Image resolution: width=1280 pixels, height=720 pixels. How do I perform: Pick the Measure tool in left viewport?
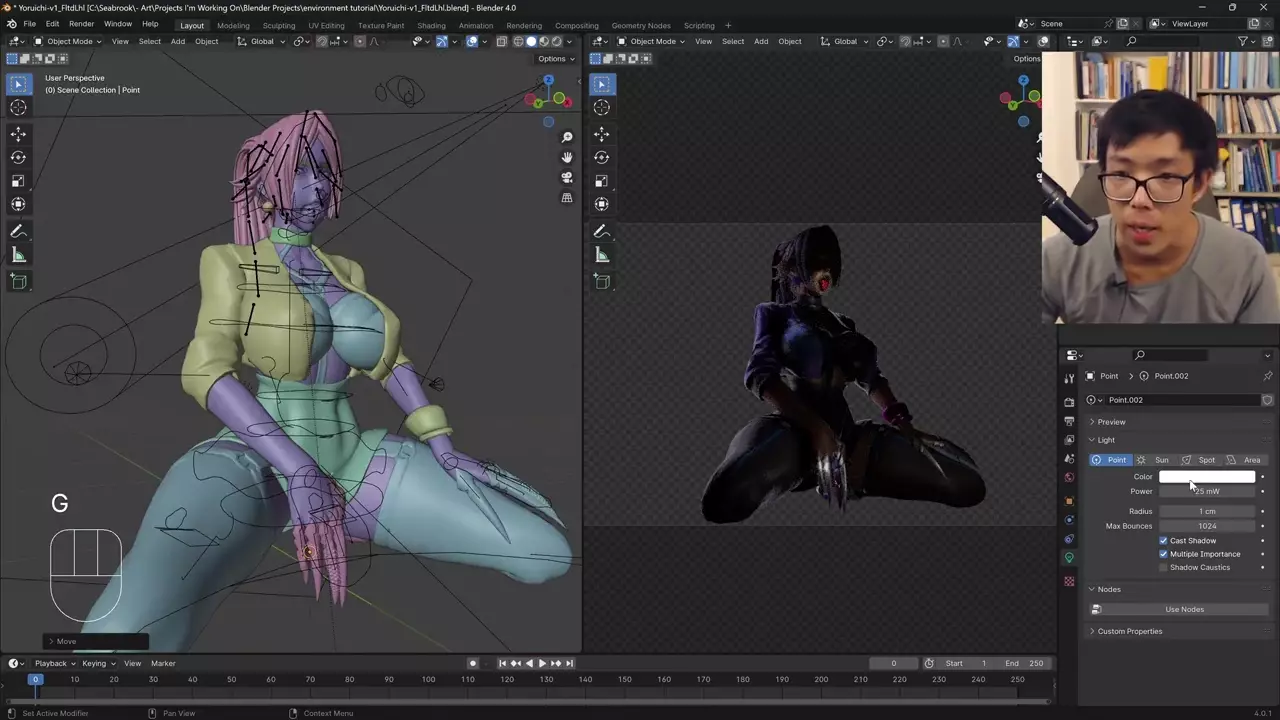[x=18, y=255]
